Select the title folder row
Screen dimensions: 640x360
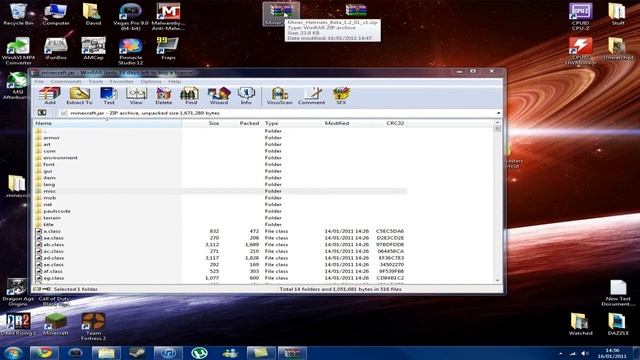[220, 224]
